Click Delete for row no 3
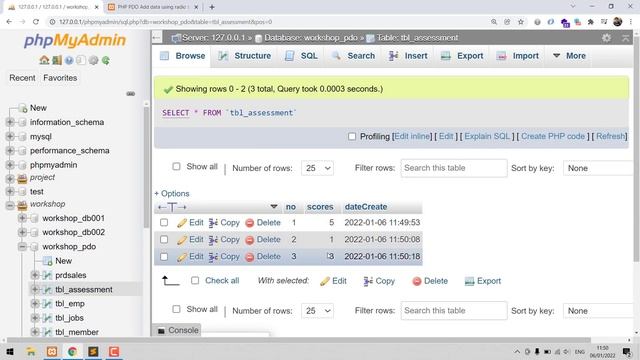This screenshot has height=360, width=640. (x=263, y=257)
